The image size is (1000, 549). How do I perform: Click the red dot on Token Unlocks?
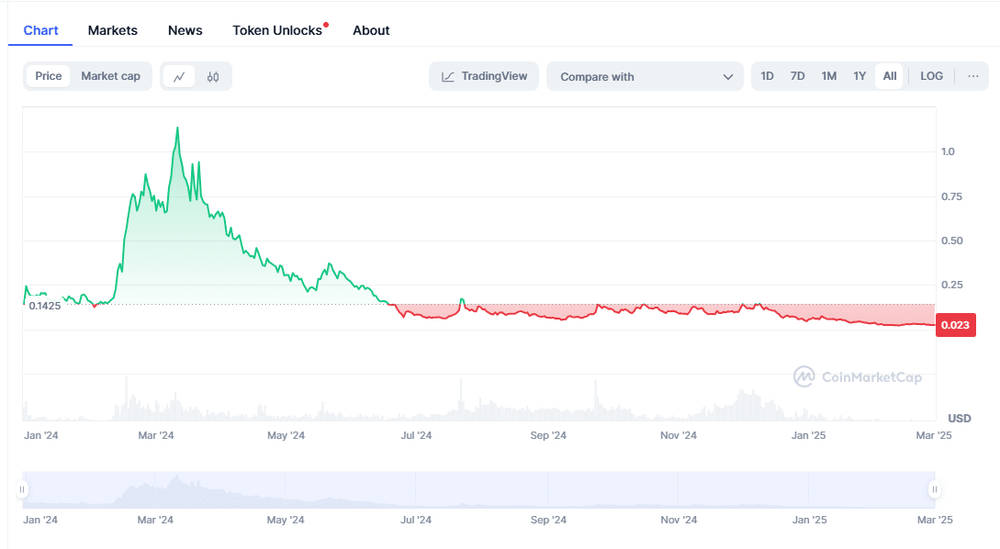tap(326, 25)
